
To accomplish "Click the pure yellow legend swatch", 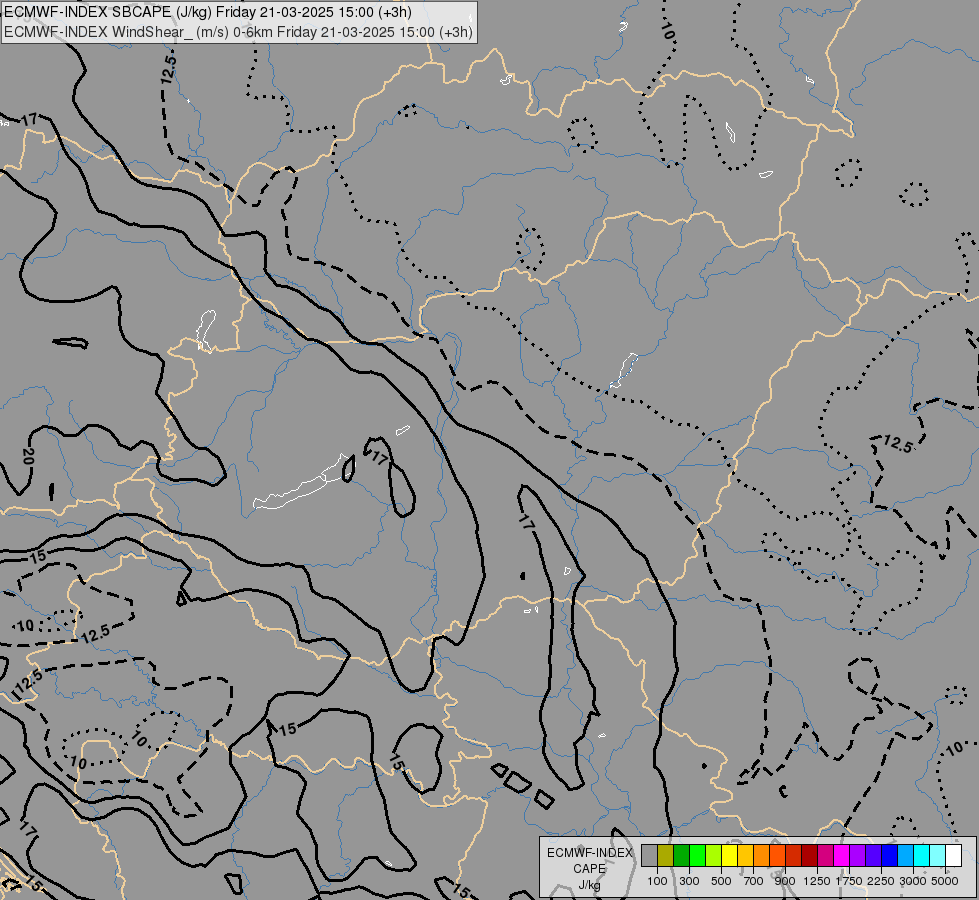I will tap(729, 856).
